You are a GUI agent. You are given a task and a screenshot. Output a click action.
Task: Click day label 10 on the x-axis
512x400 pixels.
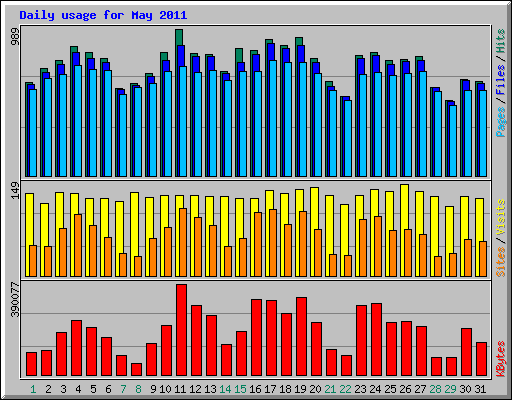pyautogui.click(x=165, y=389)
